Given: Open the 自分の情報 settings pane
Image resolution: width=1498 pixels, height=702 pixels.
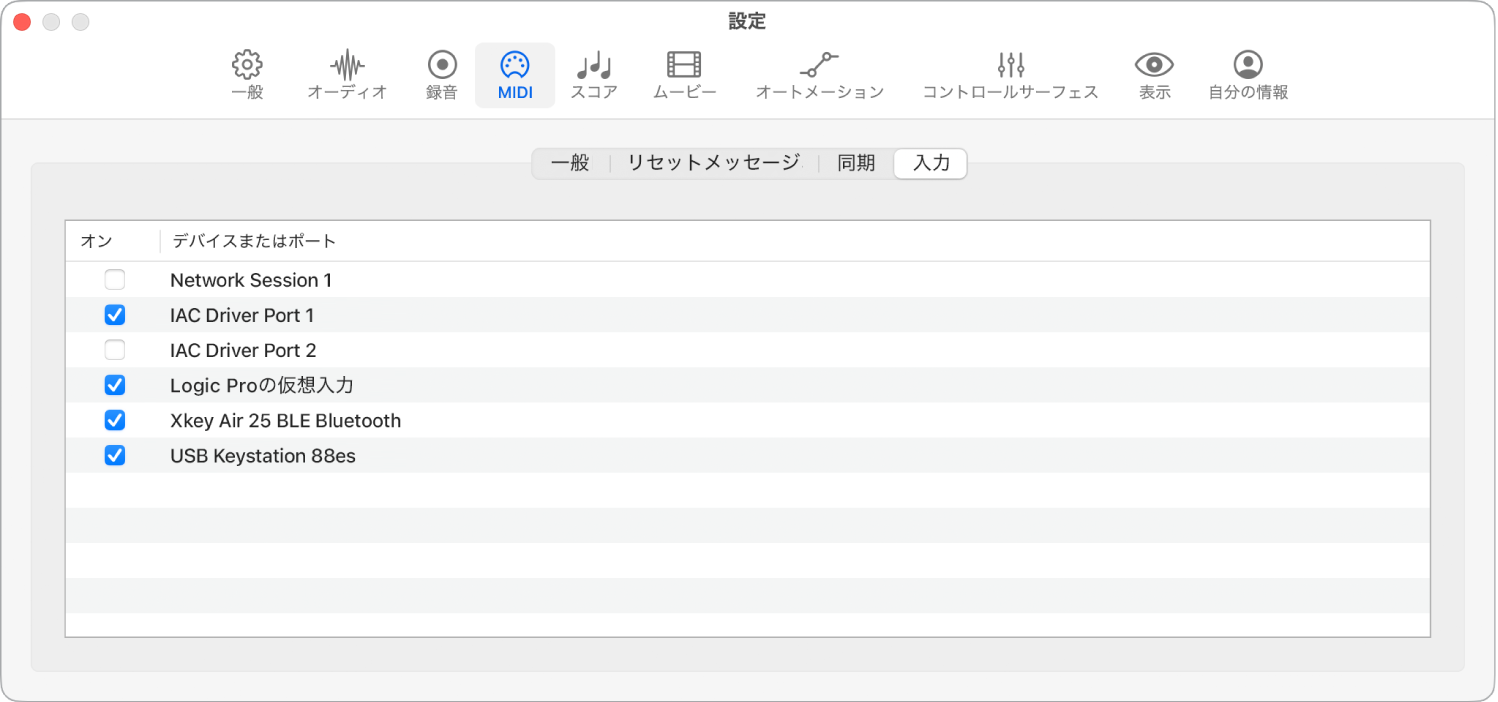Looking at the screenshot, I should click(x=1247, y=74).
